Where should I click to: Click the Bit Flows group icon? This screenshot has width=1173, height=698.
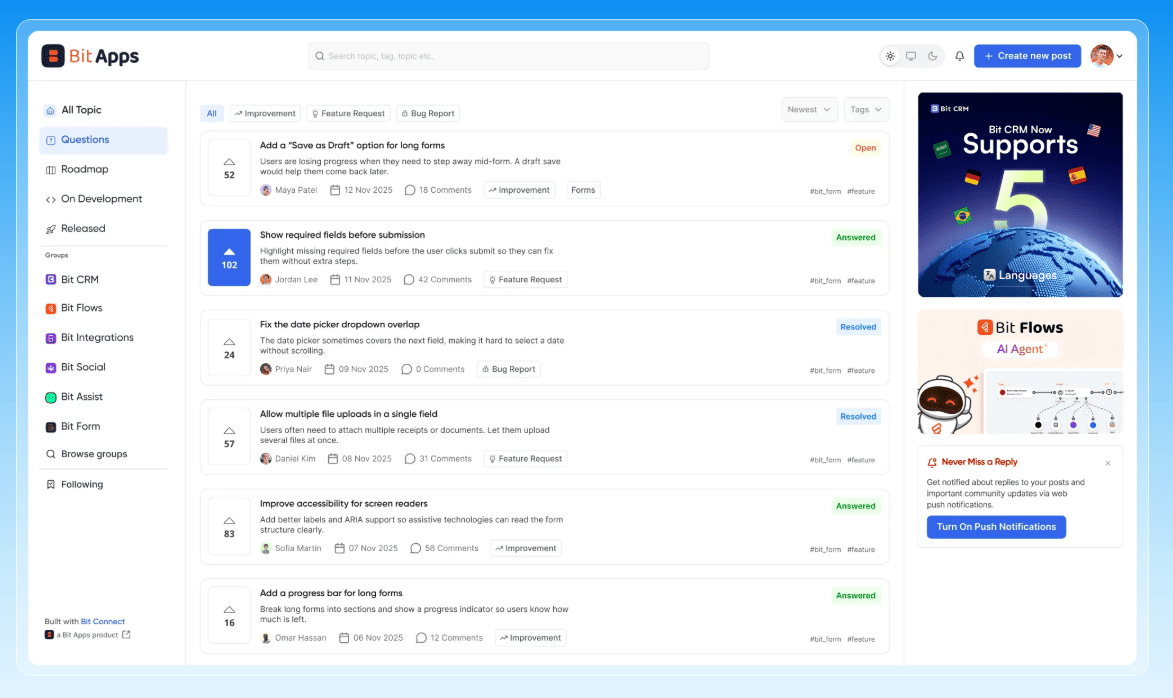(x=51, y=308)
